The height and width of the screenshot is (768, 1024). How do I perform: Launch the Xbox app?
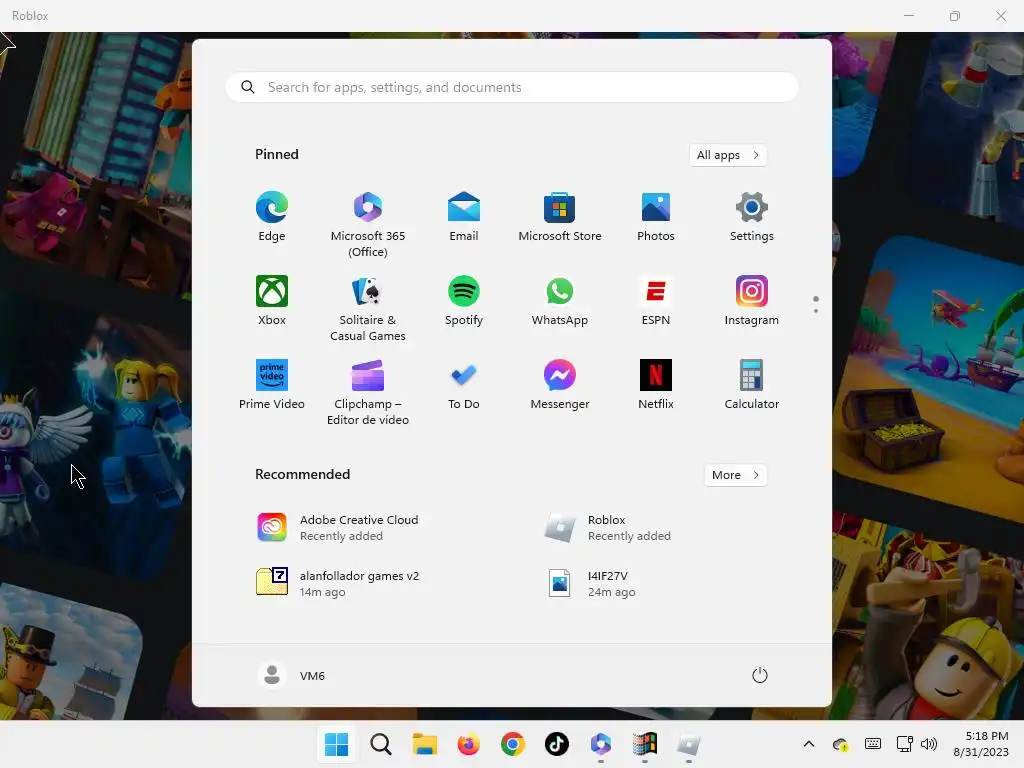(272, 301)
